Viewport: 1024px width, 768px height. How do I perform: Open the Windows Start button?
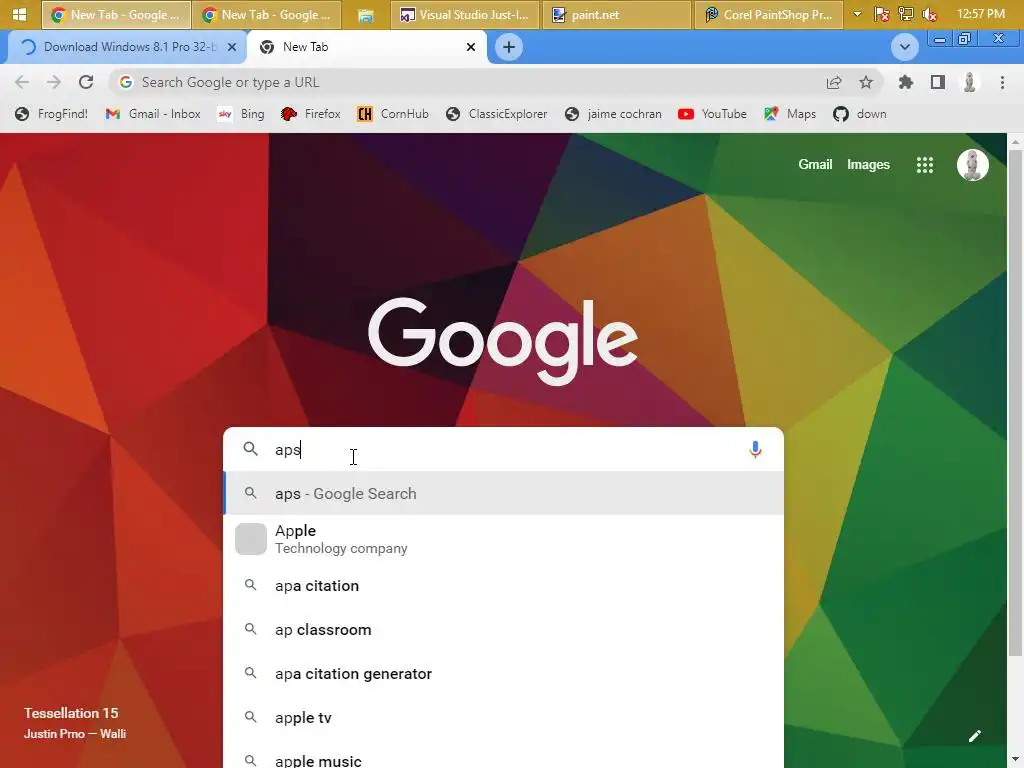20,14
